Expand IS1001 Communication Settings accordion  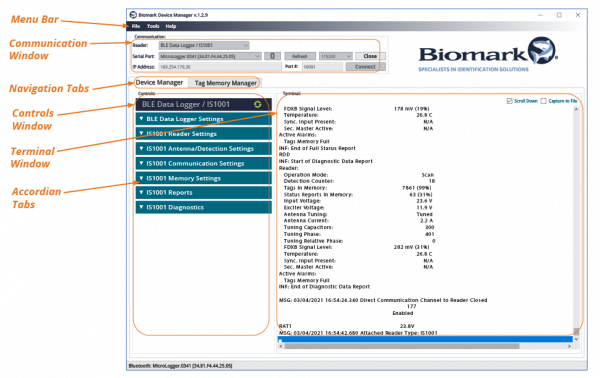click(204, 163)
